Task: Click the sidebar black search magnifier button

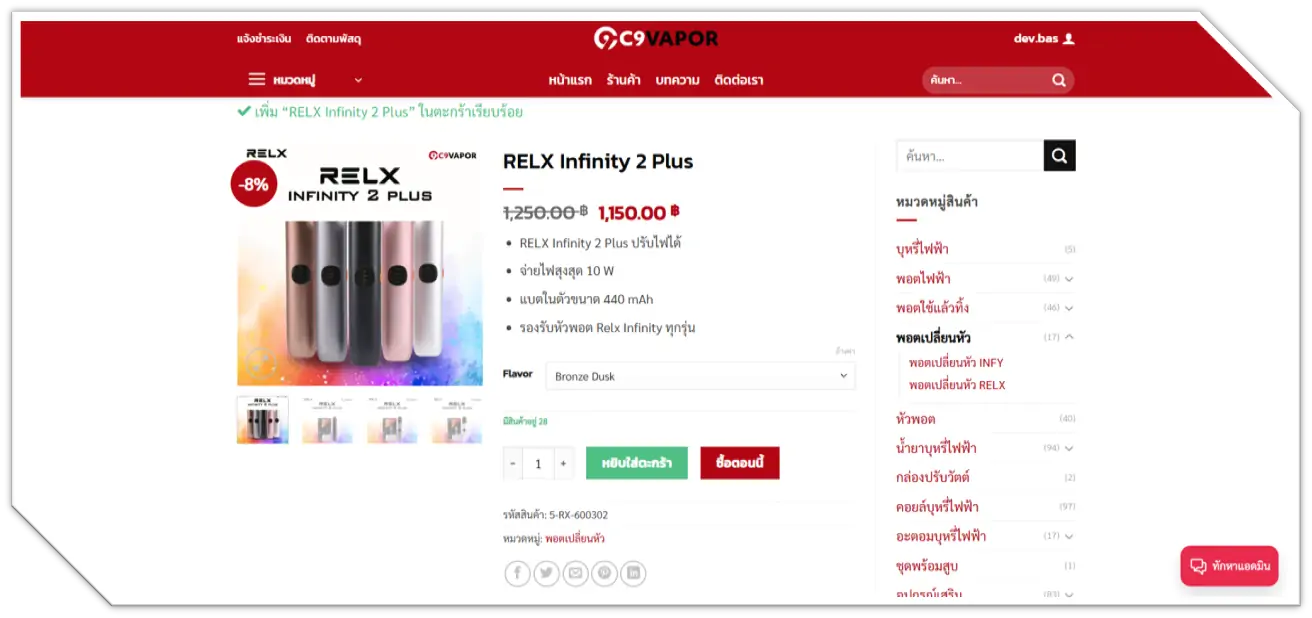Action: 1060,156
